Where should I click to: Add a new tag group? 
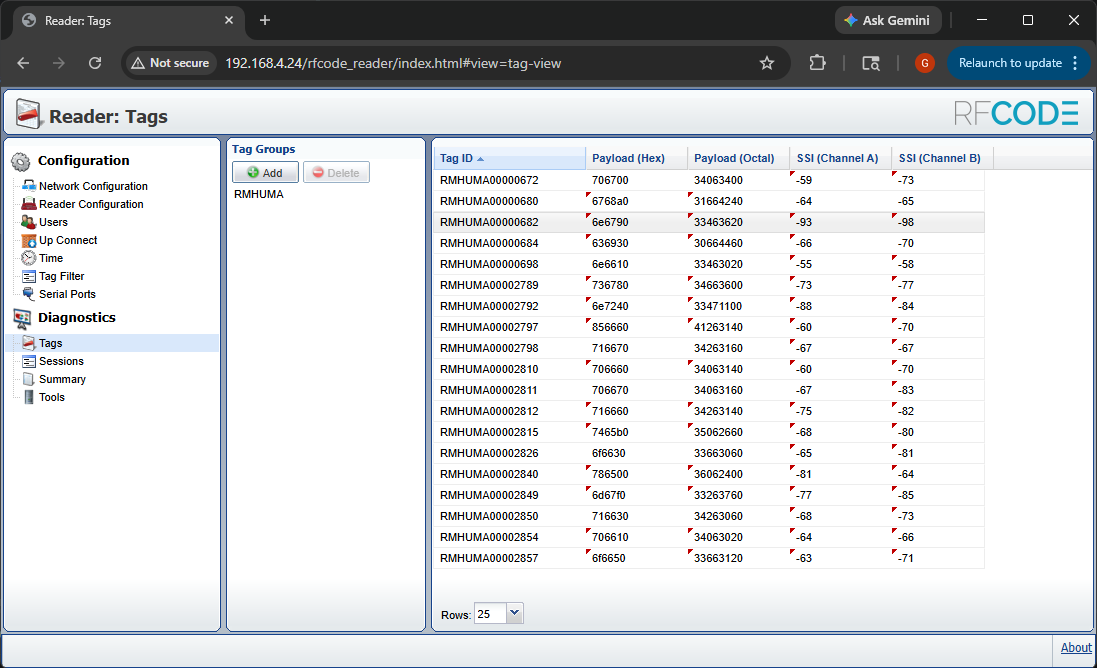[265, 173]
